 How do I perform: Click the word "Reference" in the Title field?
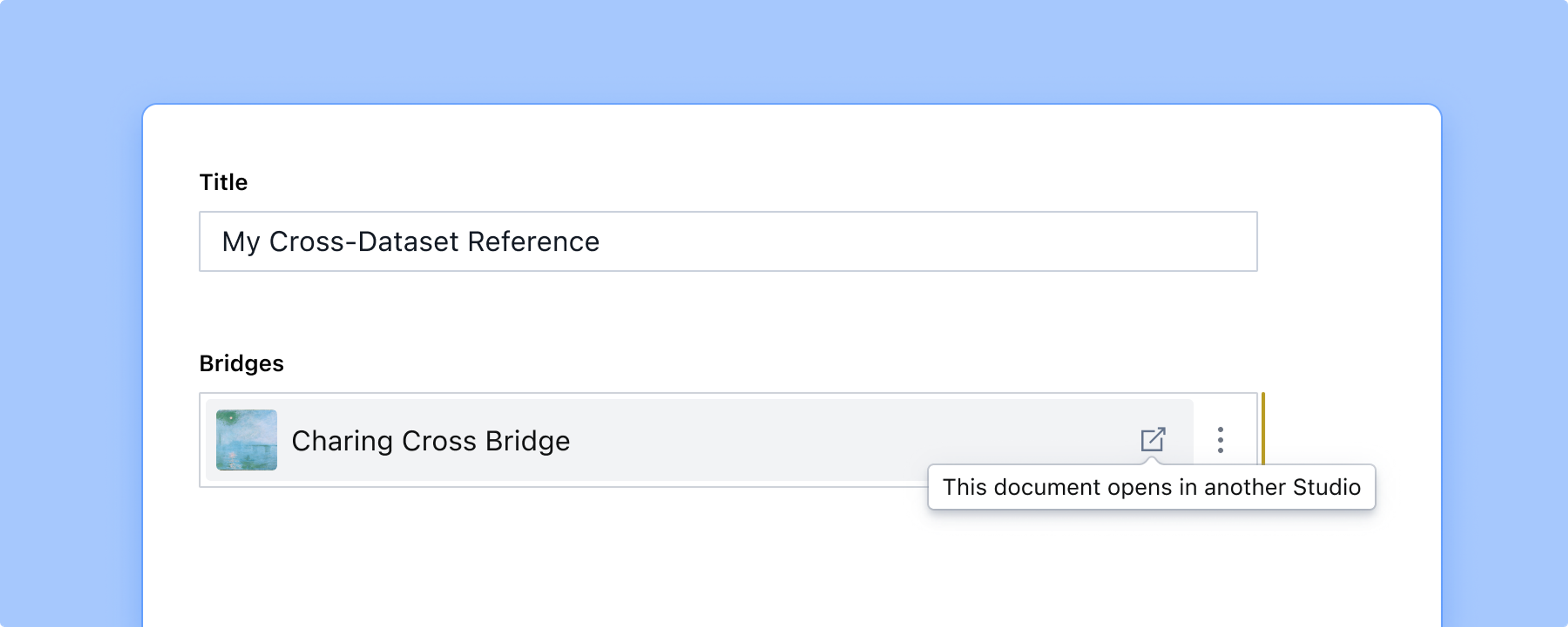(x=533, y=242)
